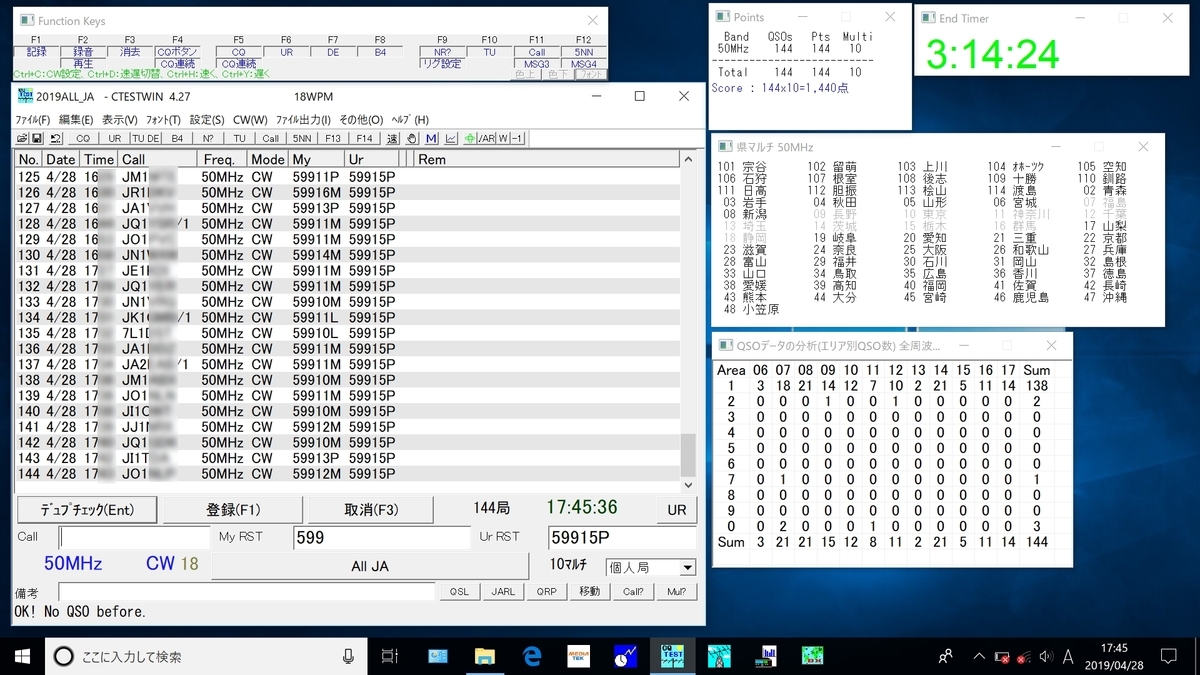
Task: Toggle the blue M icon in toolbar
Action: [431, 138]
